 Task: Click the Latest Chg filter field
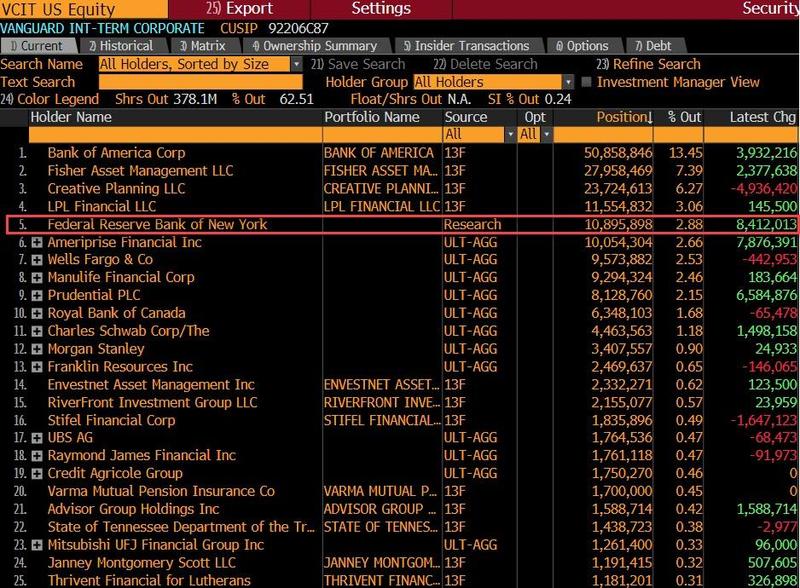(x=752, y=135)
